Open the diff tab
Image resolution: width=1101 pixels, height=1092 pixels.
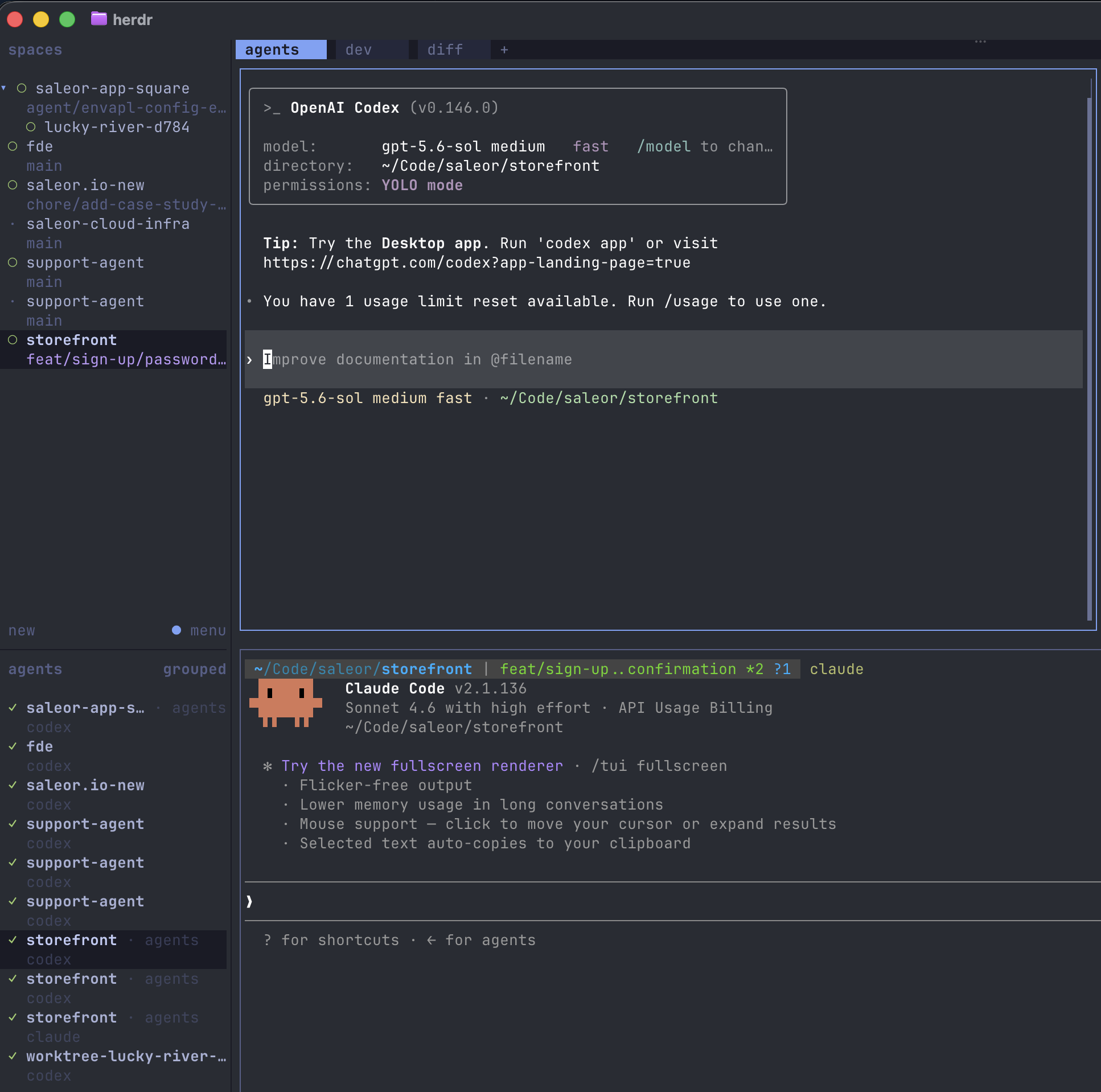point(454,50)
